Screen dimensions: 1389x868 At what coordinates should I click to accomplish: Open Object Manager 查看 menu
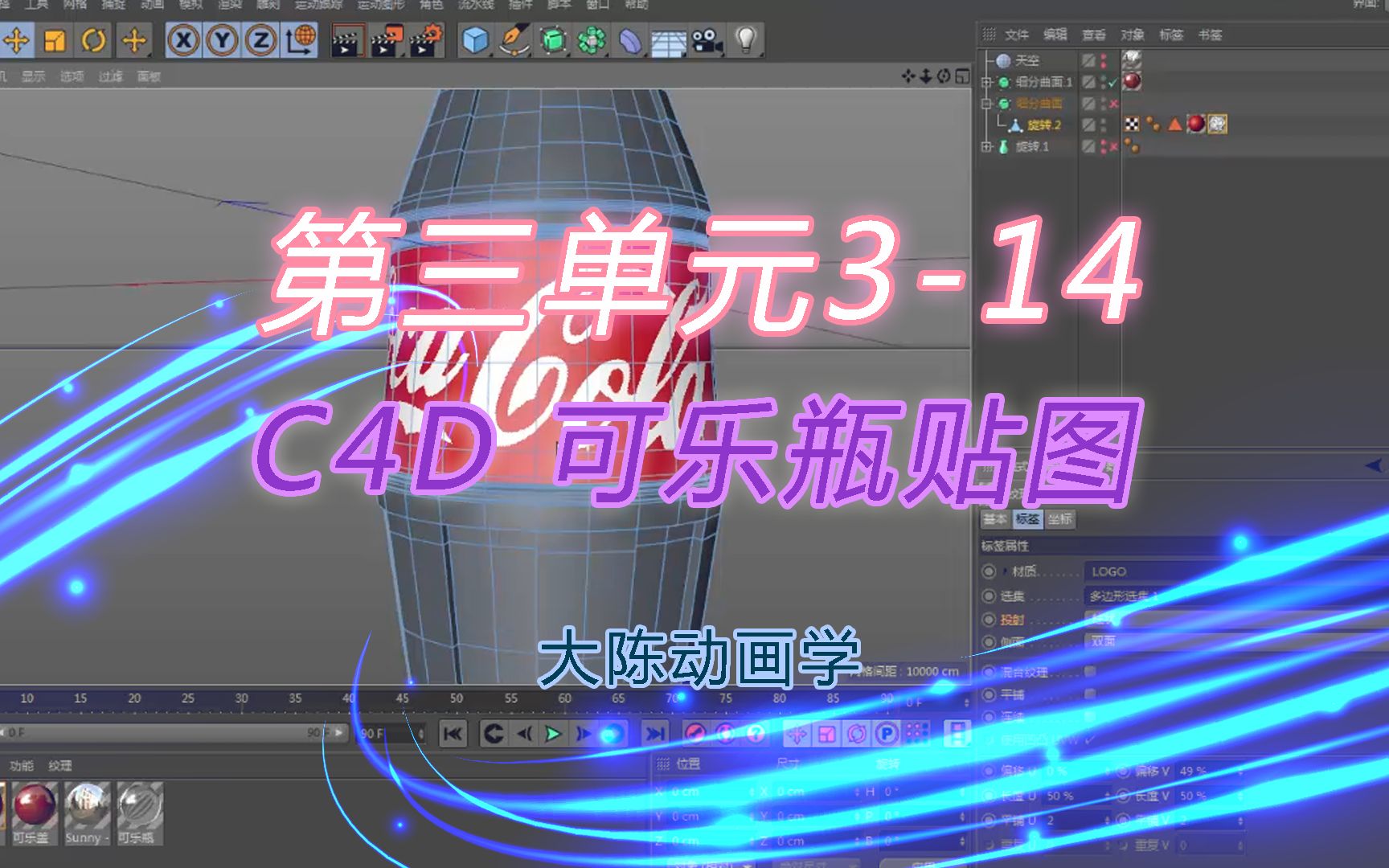click(x=1093, y=35)
